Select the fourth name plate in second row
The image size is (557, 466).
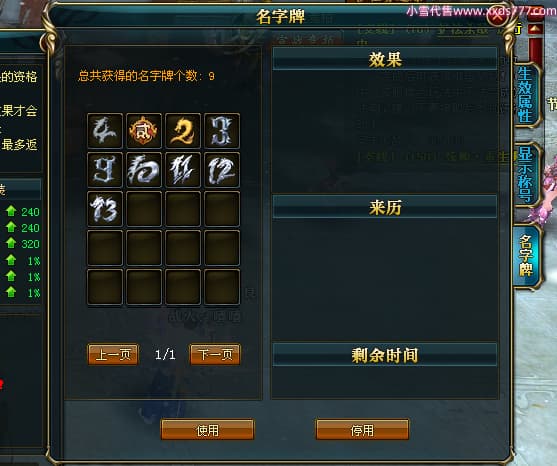[222, 170]
